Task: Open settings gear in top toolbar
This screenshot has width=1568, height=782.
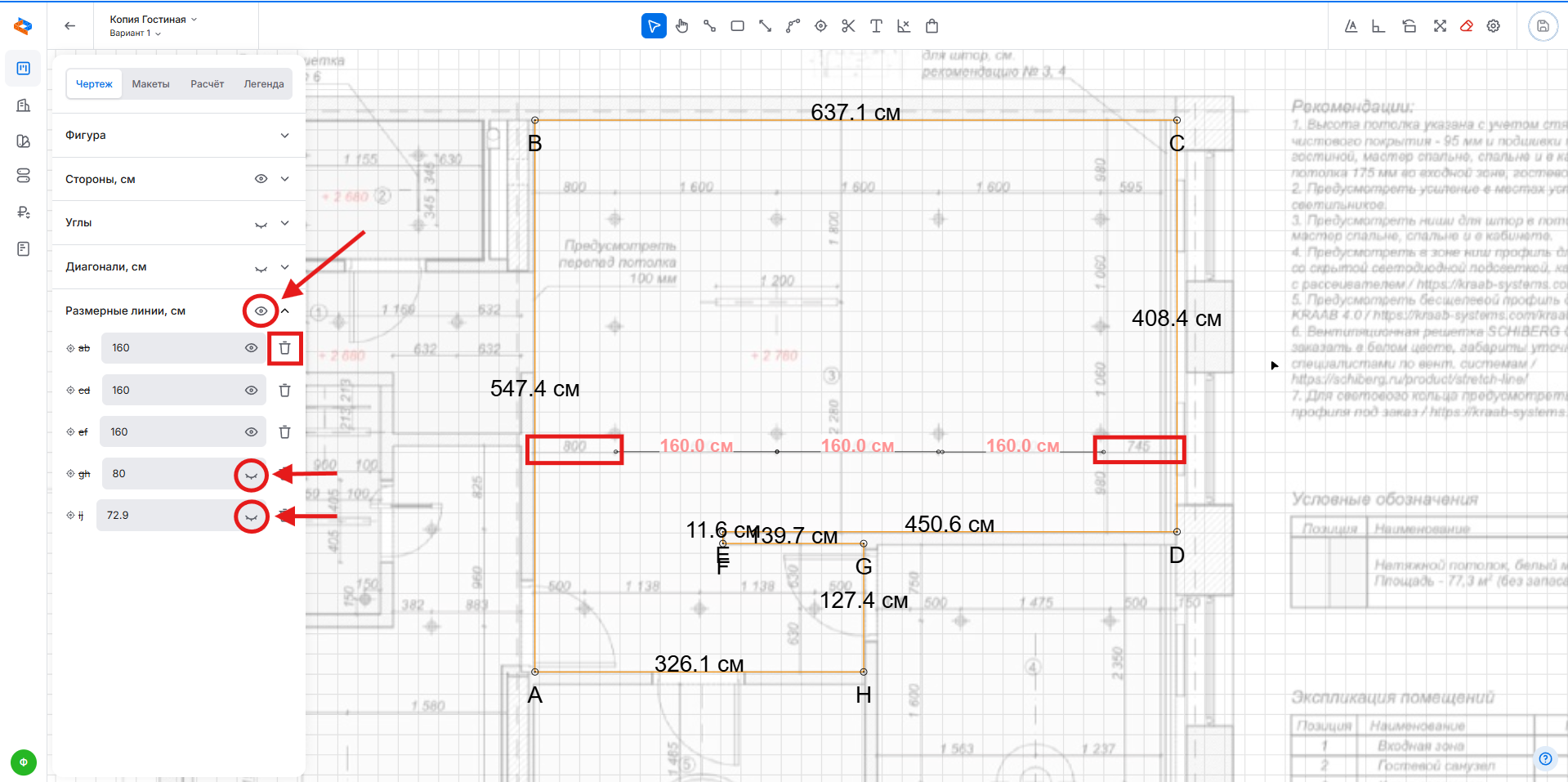Action: (x=1494, y=26)
